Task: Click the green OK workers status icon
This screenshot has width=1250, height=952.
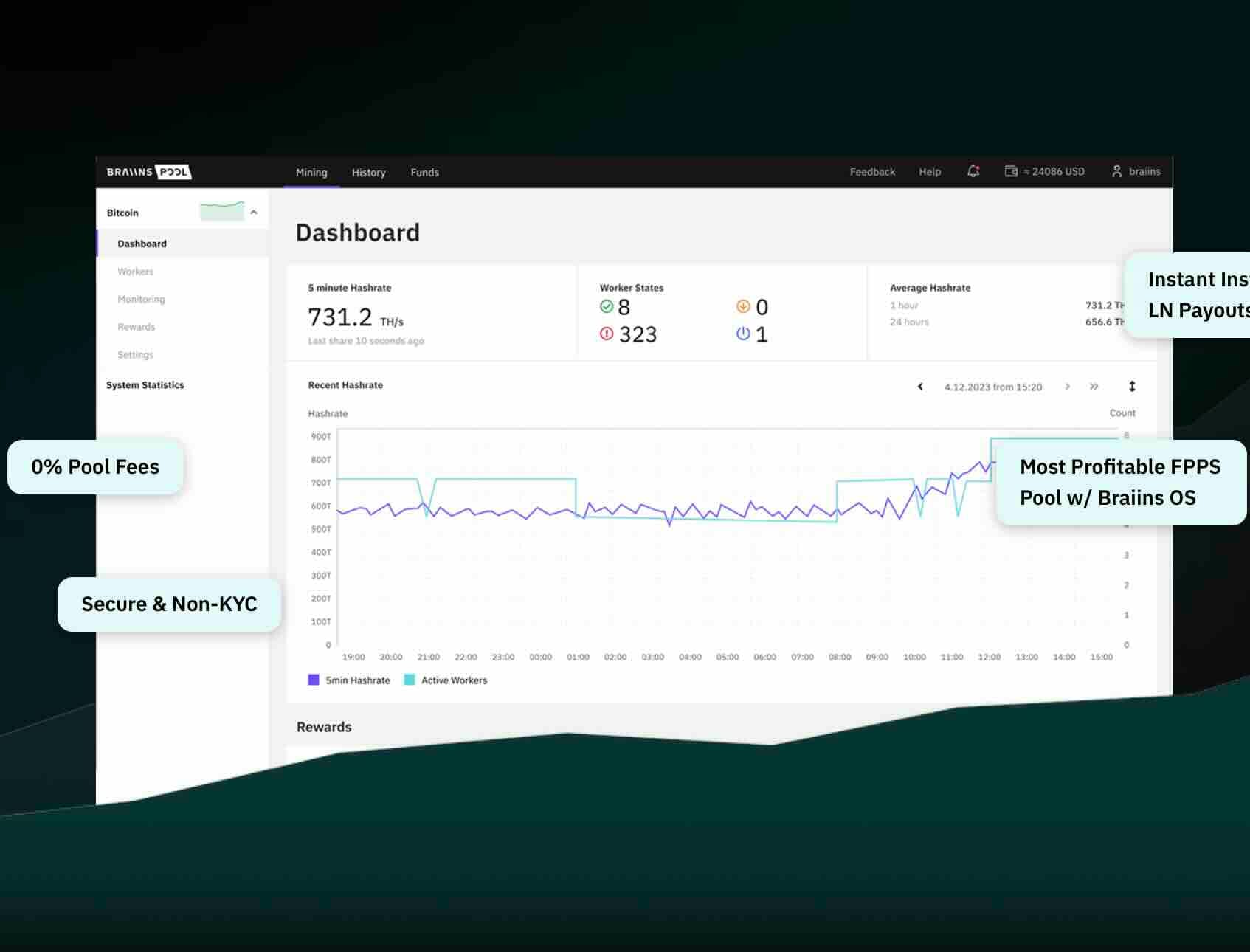Action: click(607, 306)
